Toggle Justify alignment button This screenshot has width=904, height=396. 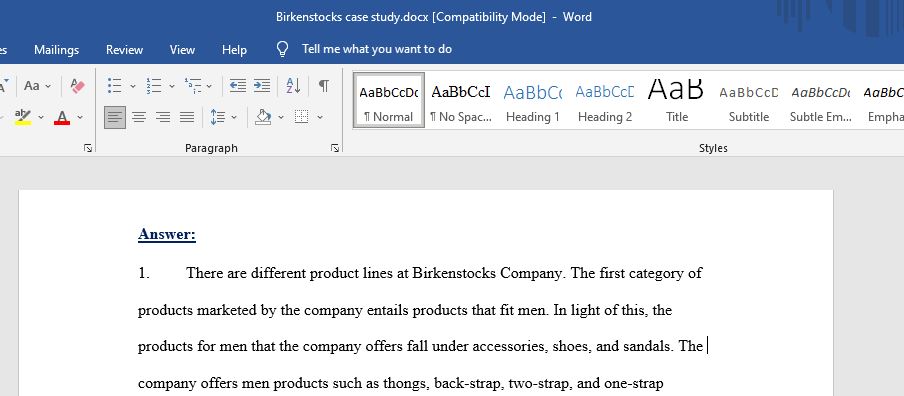(187, 118)
